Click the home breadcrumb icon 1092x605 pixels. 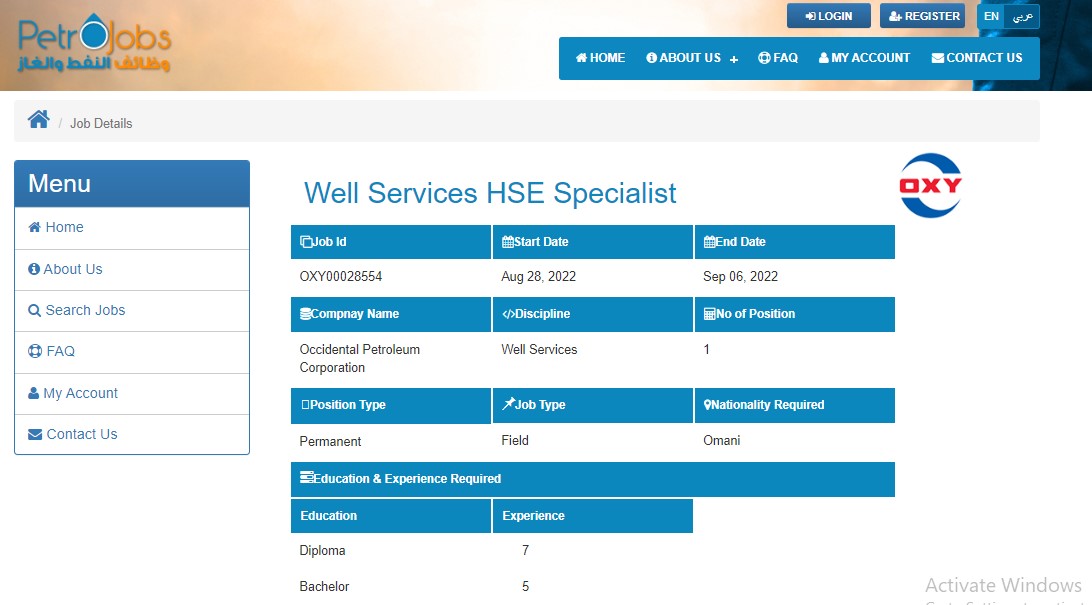(x=38, y=119)
